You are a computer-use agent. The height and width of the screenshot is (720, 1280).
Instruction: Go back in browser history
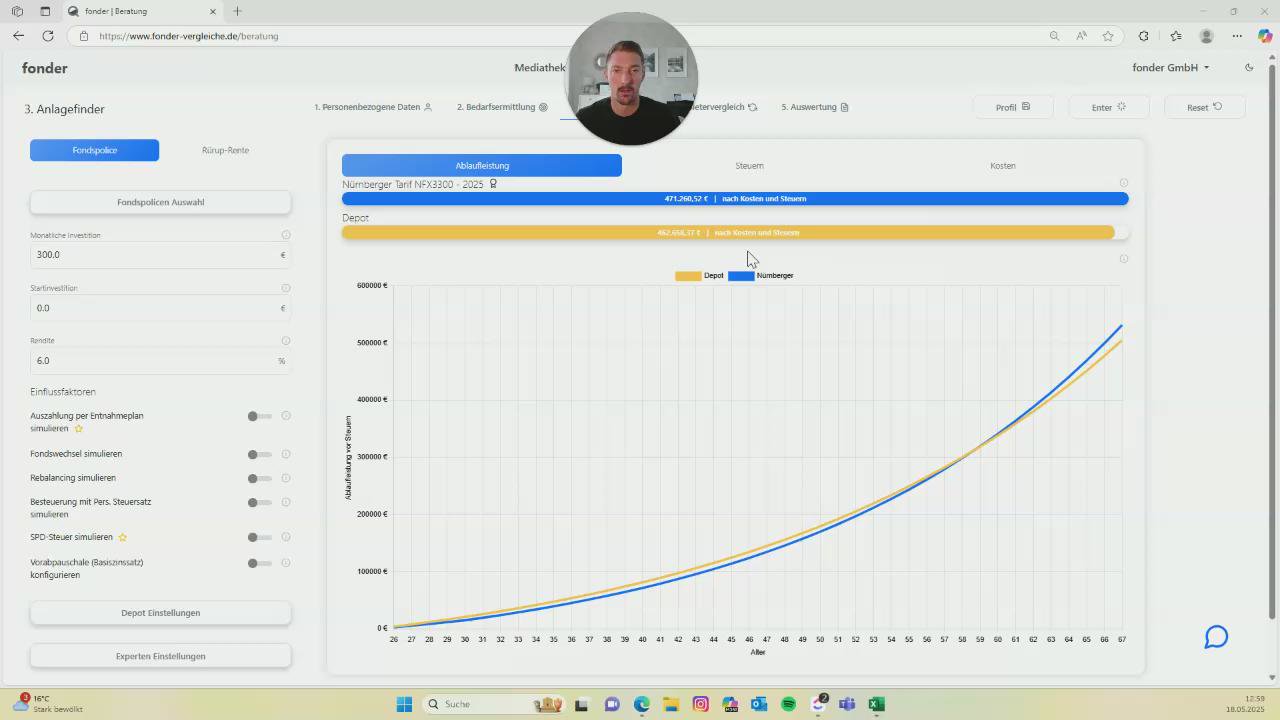click(18, 36)
